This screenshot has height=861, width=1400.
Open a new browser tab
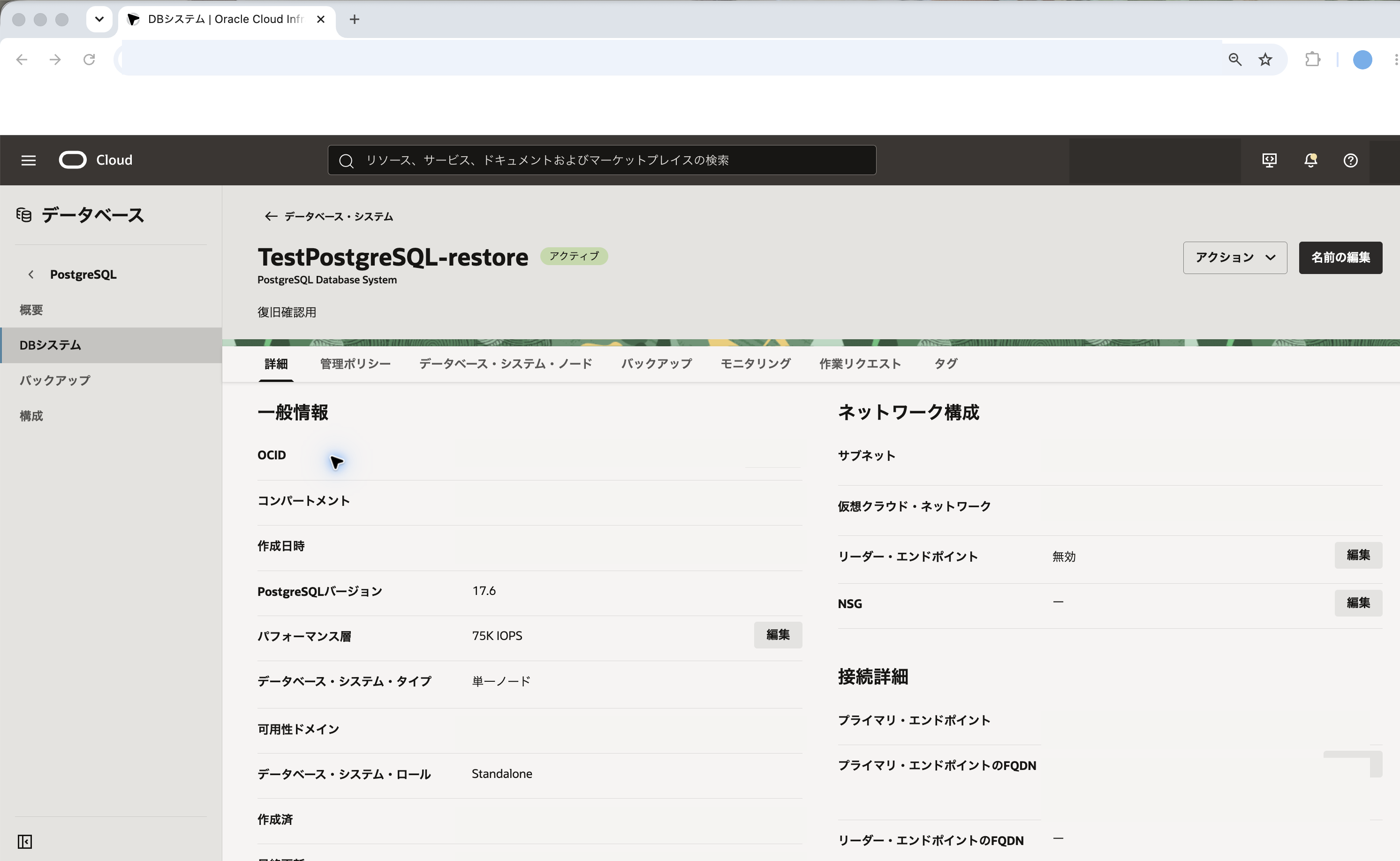tap(355, 19)
